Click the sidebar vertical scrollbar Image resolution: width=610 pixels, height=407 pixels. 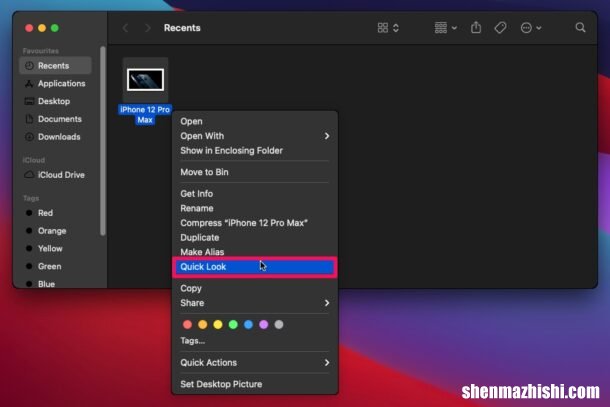click(103, 141)
